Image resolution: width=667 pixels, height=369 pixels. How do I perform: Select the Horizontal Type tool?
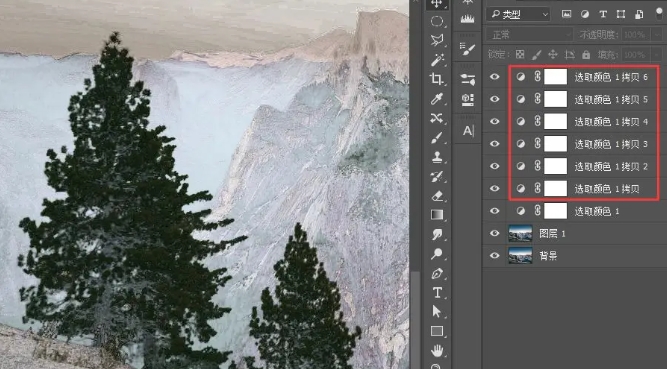pyautogui.click(x=437, y=292)
